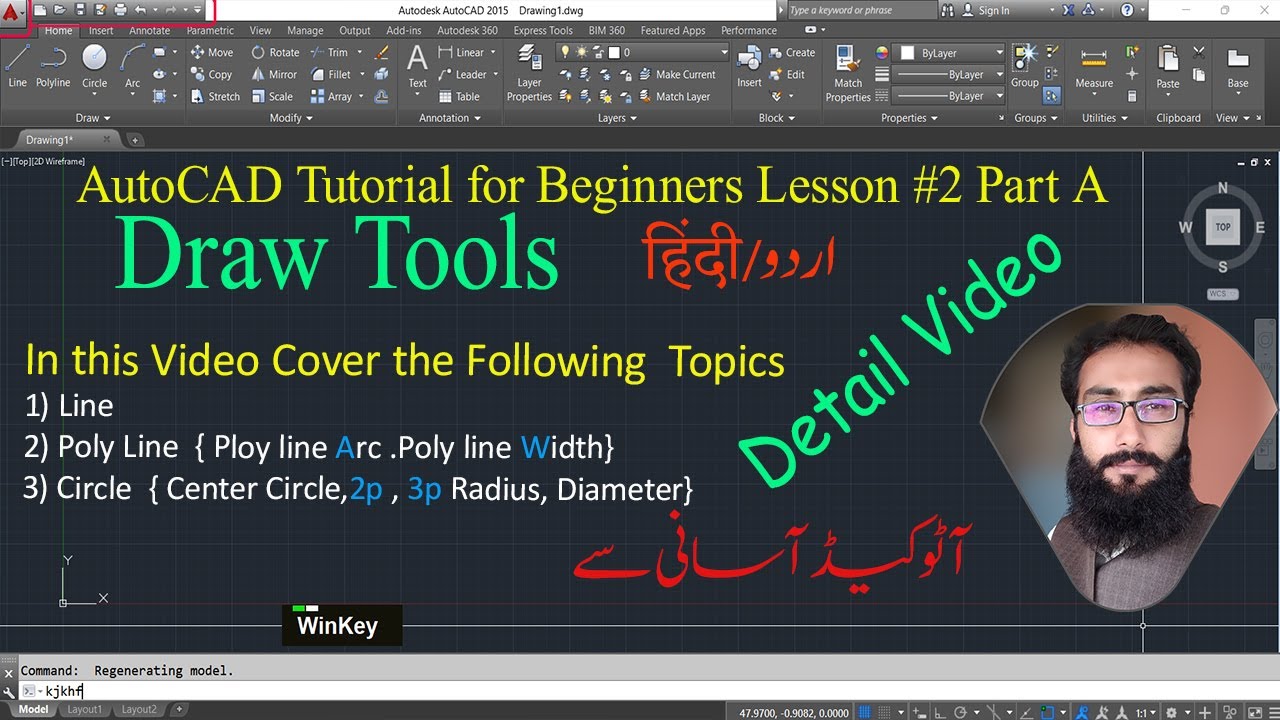Toggle dynamic input in status bar
Image resolution: width=1280 pixels, height=720 pixels.
(x=920, y=712)
